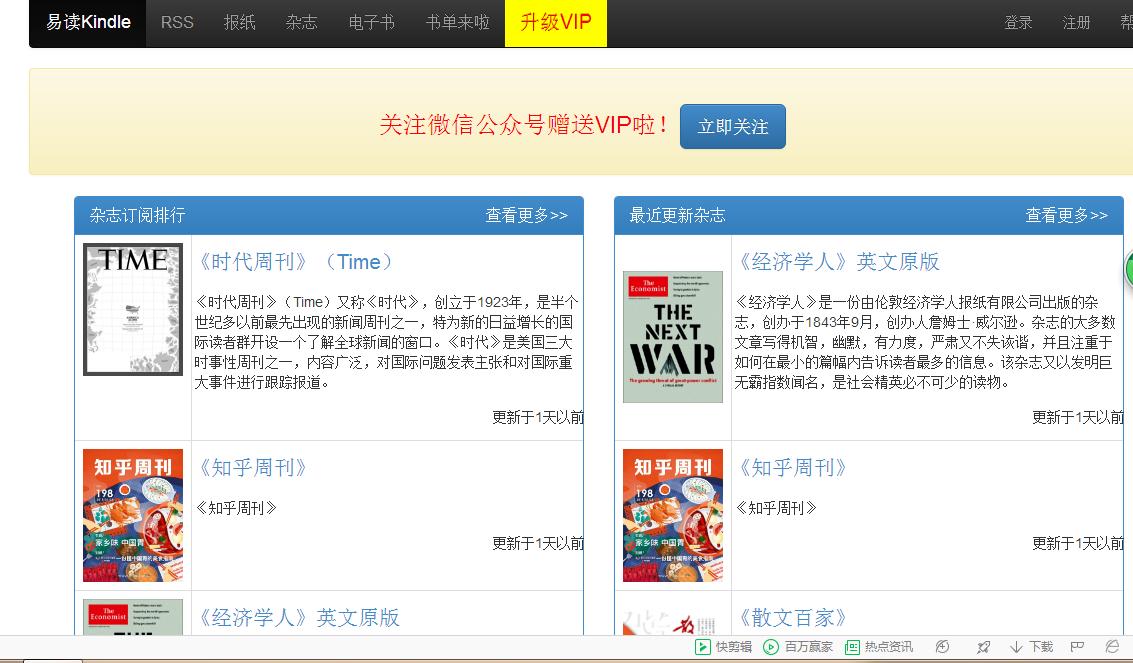The height and width of the screenshot is (663, 1133).
Task: Click the 注册 link at top right
Action: click(x=1075, y=22)
